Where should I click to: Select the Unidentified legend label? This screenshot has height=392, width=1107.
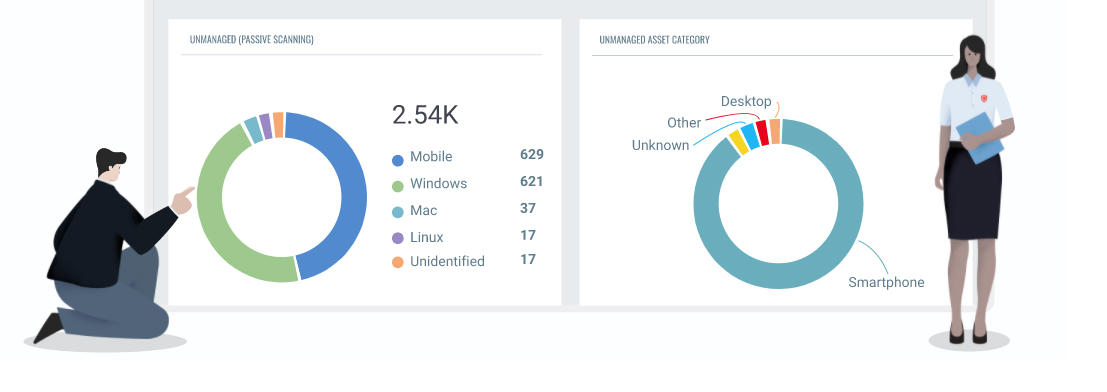[447, 261]
